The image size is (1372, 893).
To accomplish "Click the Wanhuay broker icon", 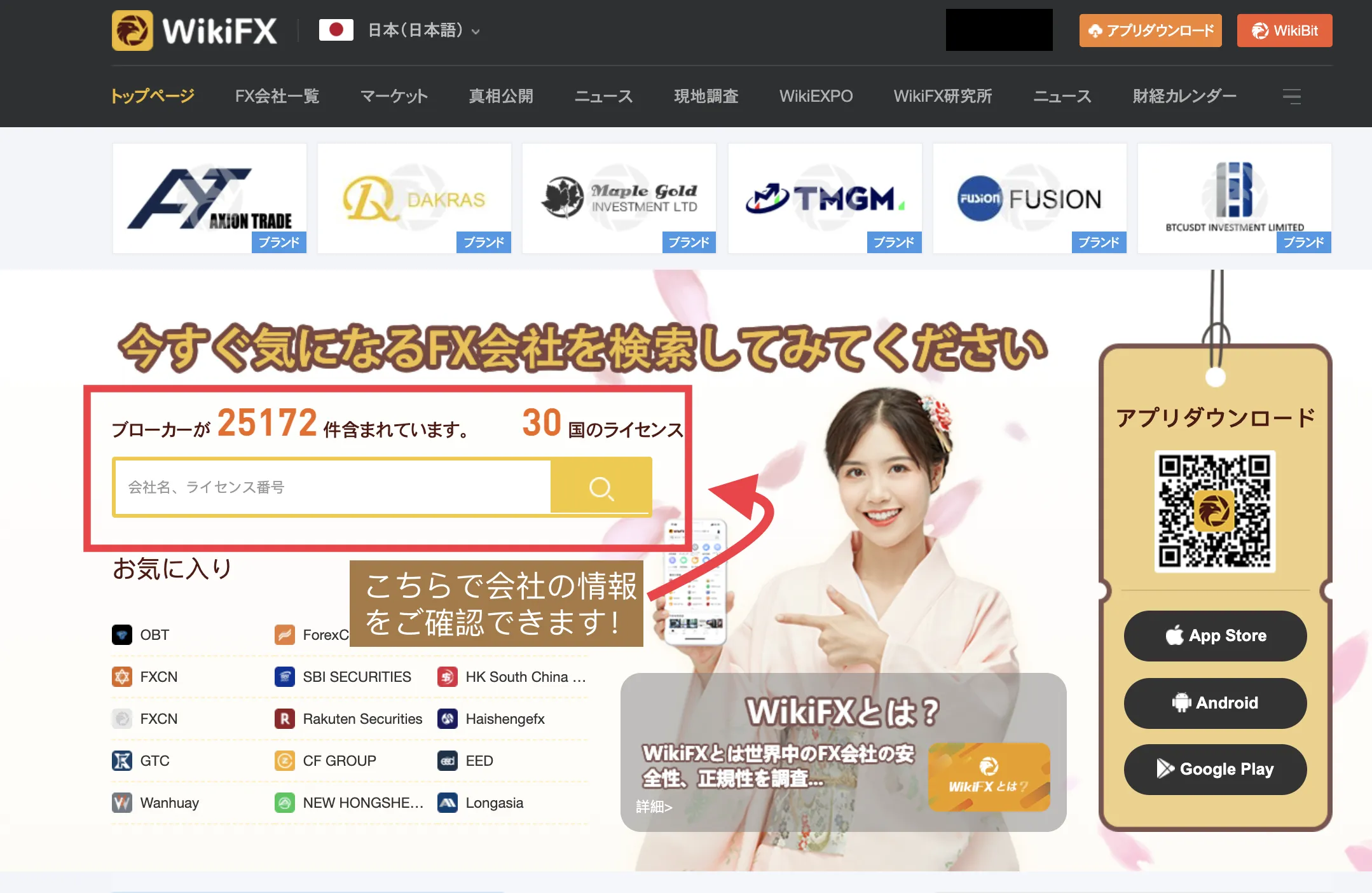I will pos(122,803).
